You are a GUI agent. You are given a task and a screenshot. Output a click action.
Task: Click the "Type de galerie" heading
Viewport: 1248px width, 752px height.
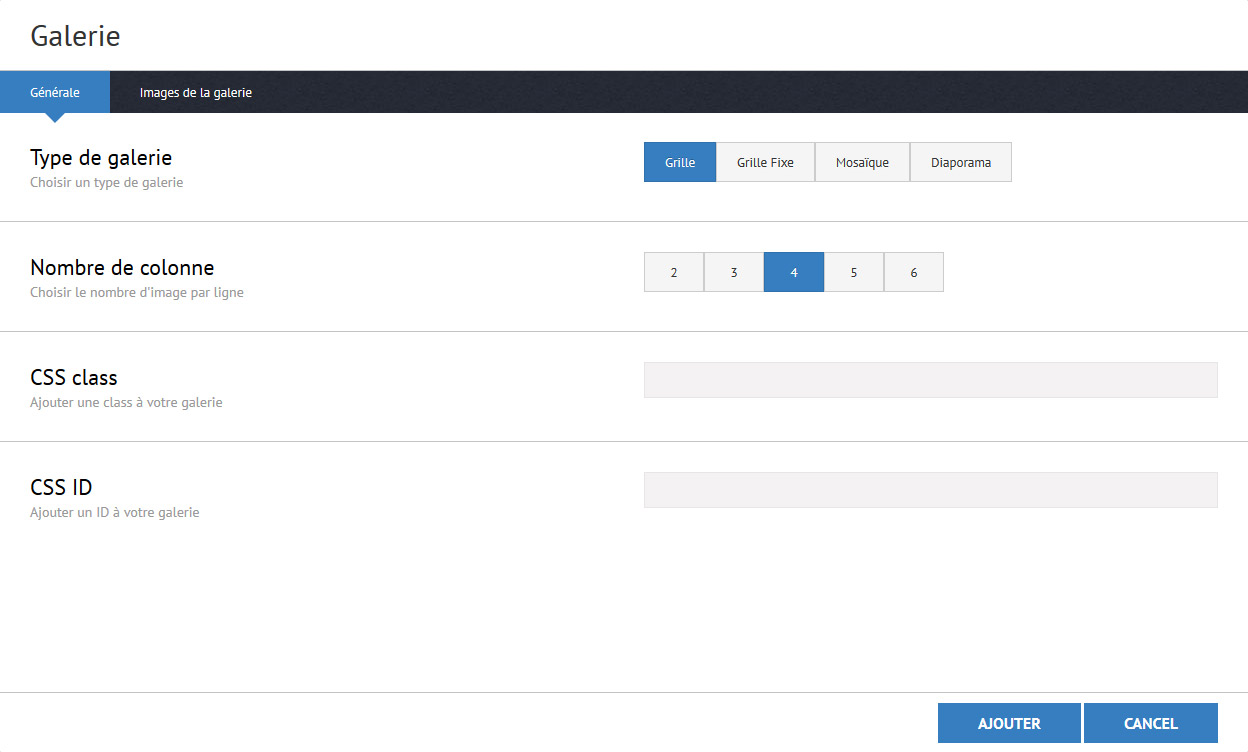101,158
